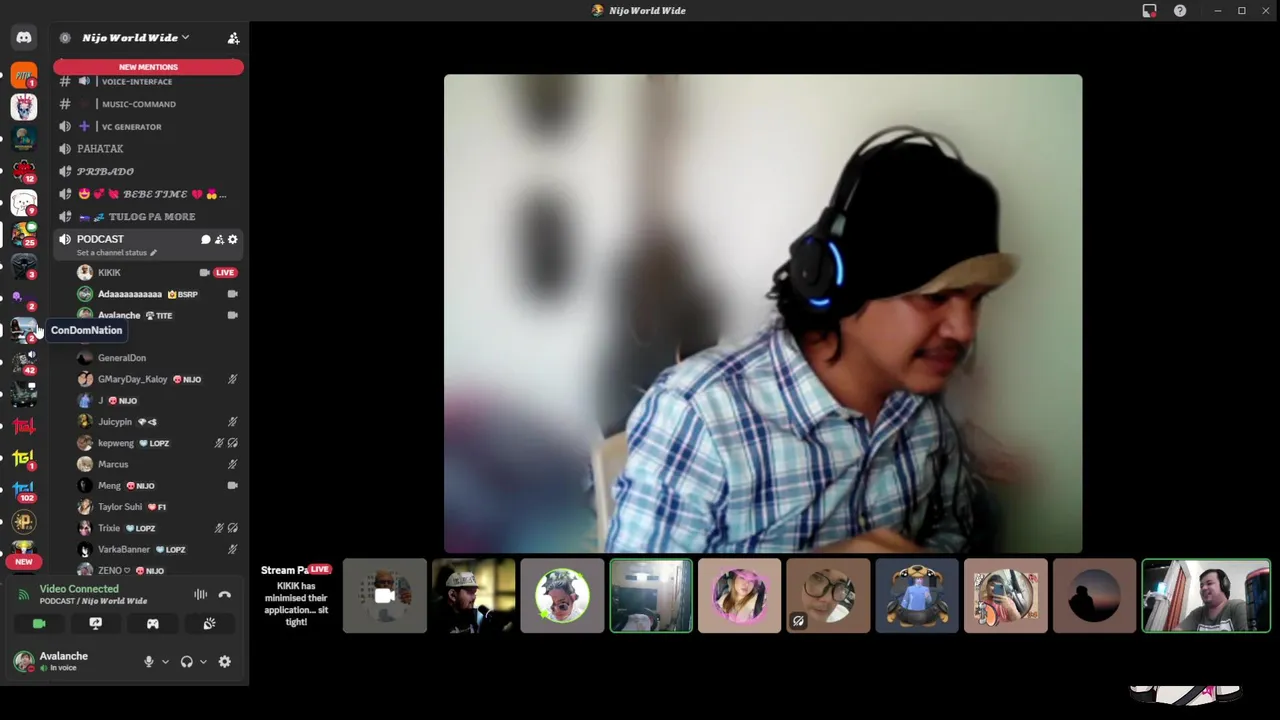The width and height of the screenshot is (1280, 720).
Task: Click the NEW MENTIONS banner
Action: [x=148, y=67]
